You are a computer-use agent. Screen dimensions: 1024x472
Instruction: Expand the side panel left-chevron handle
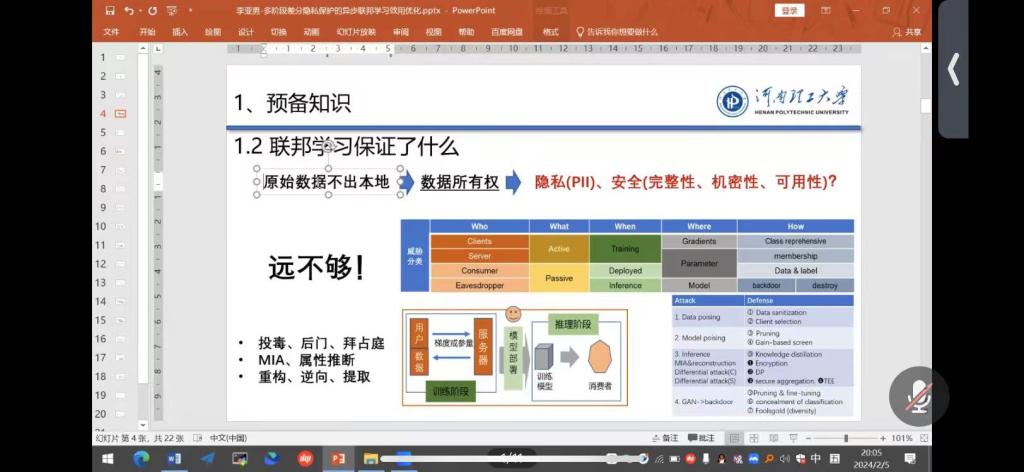[953, 69]
